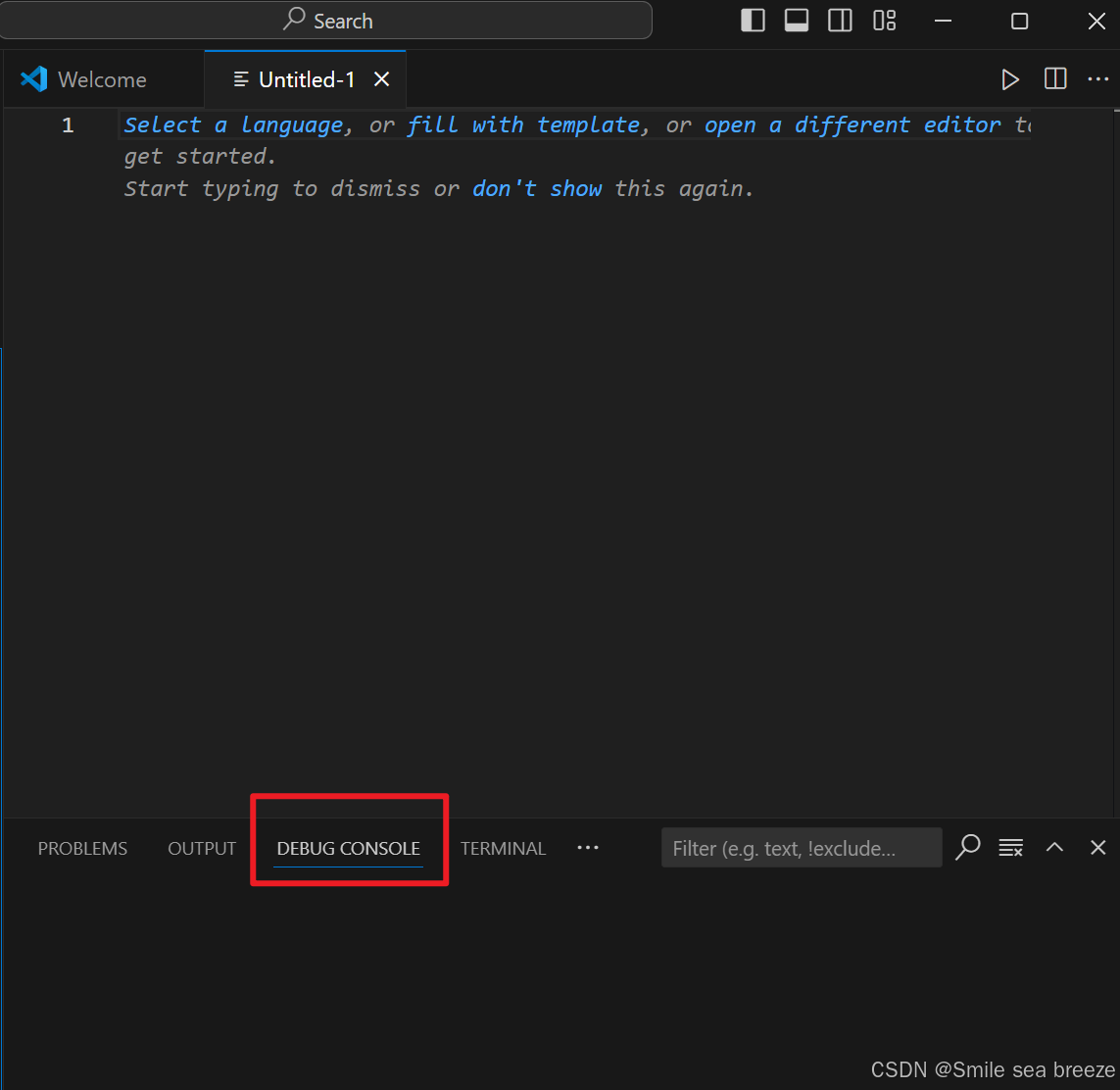
Task: Open editor more actions ellipsis
Action: [1097, 79]
